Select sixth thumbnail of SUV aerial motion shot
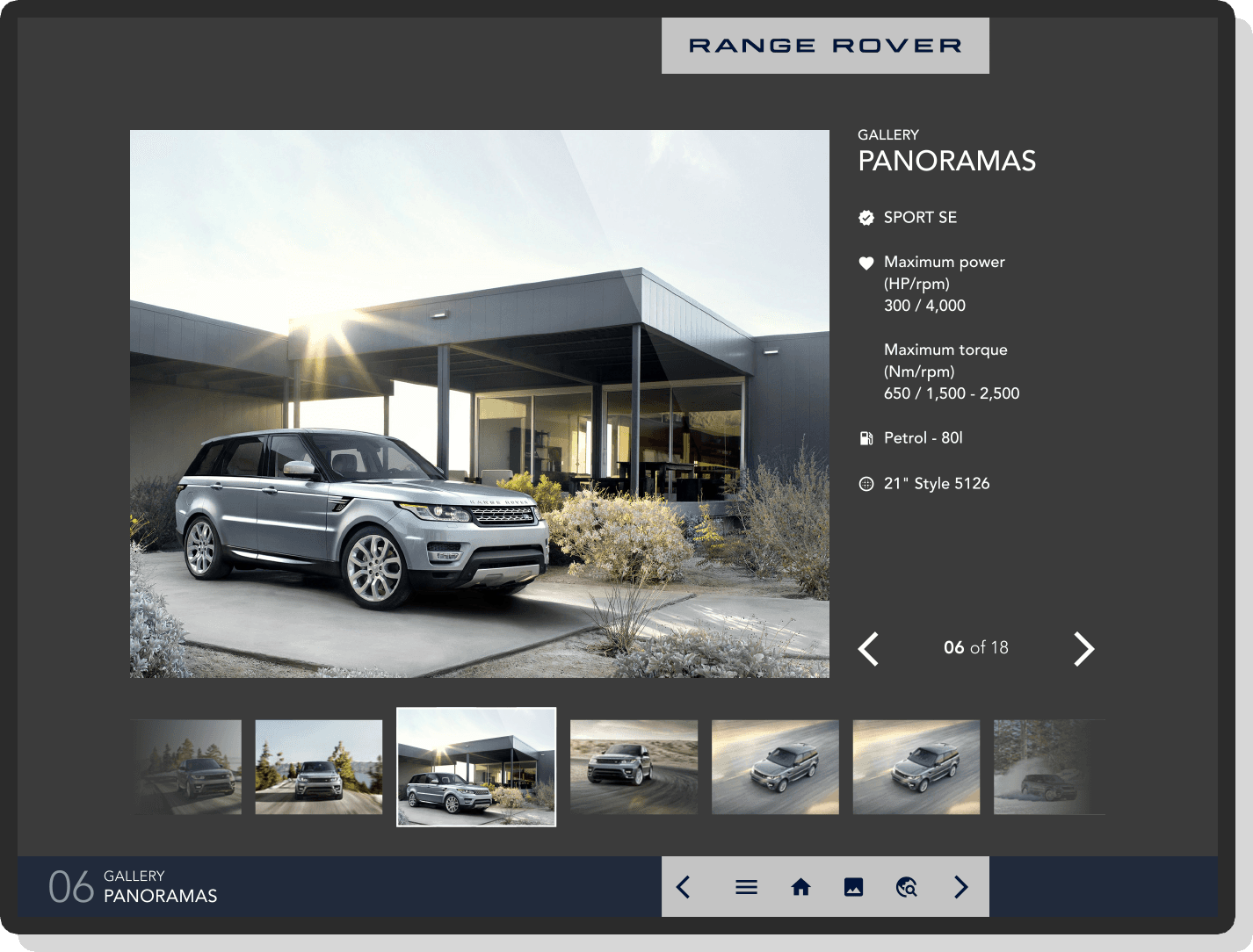 click(x=916, y=767)
